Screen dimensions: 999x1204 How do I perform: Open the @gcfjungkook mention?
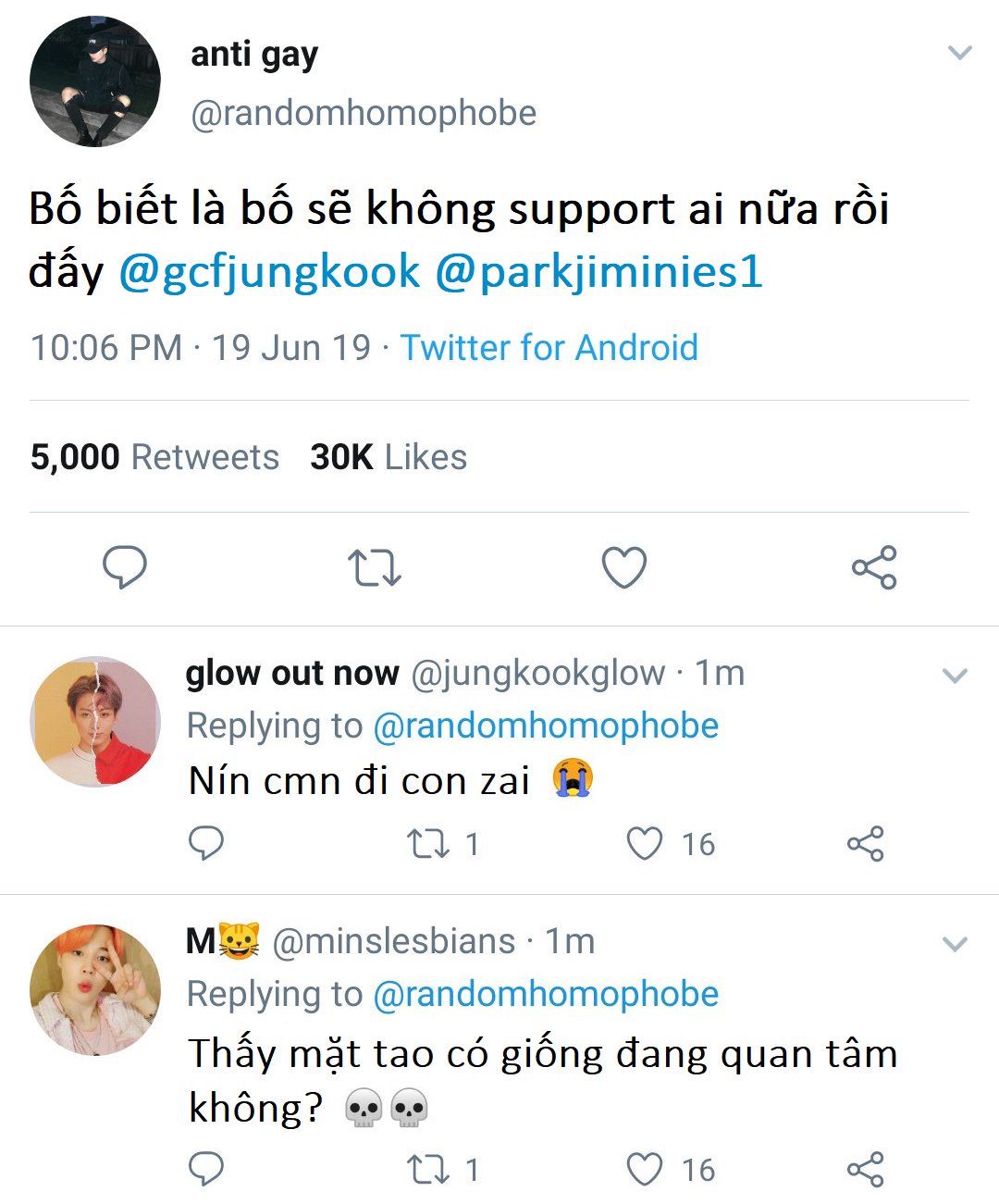(x=269, y=272)
